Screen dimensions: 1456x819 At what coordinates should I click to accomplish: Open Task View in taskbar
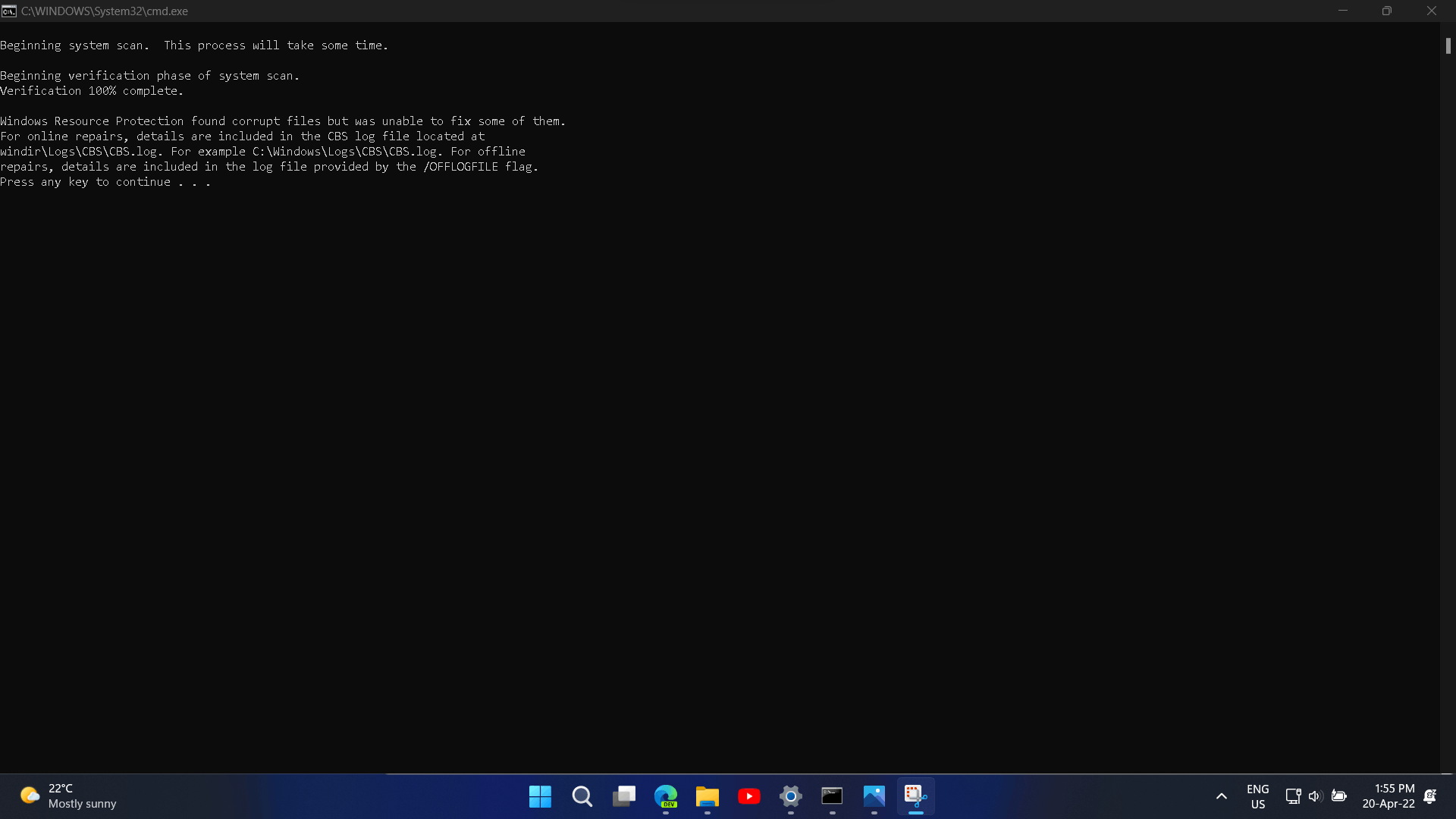pyautogui.click(x=623, y=796)
